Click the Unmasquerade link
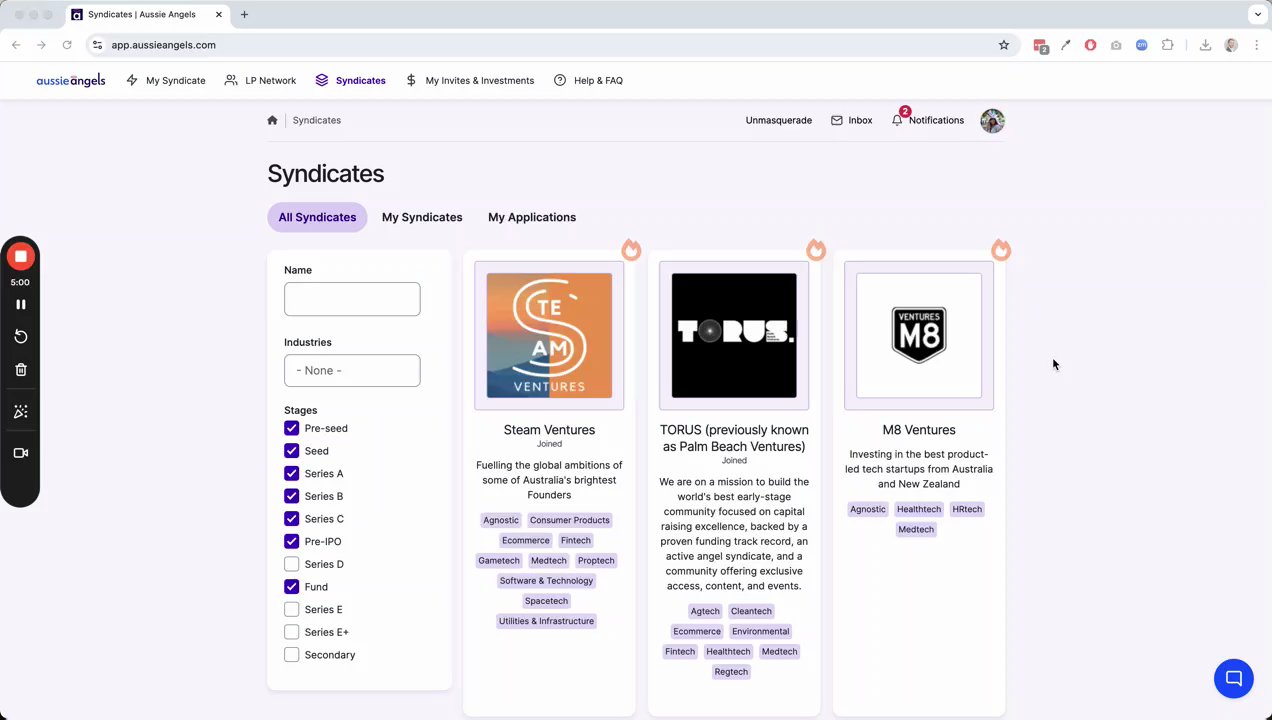The image size is (1272, 720). [x=779, y=120]
